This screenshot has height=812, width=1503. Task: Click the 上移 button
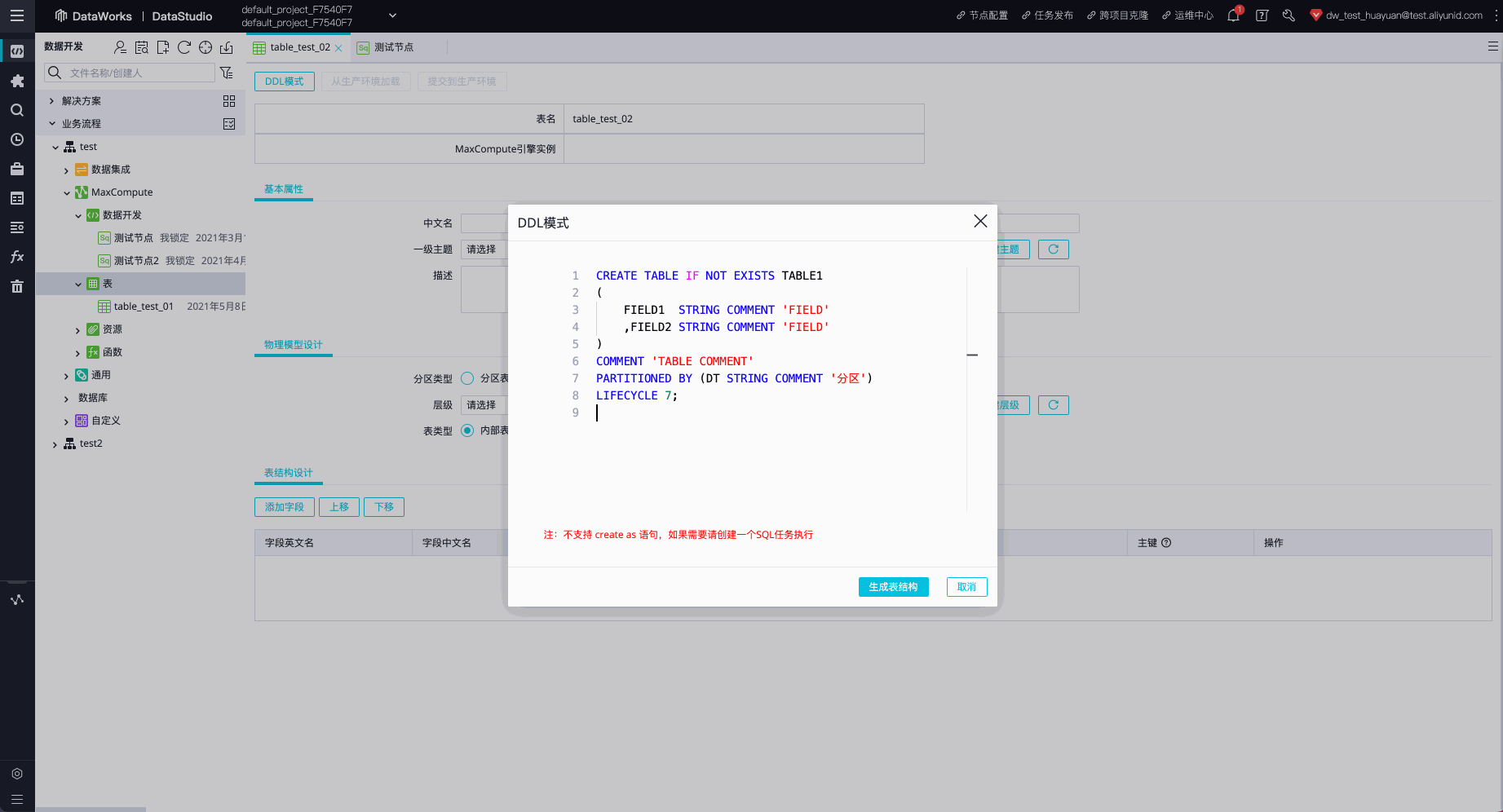coord(339,507)
